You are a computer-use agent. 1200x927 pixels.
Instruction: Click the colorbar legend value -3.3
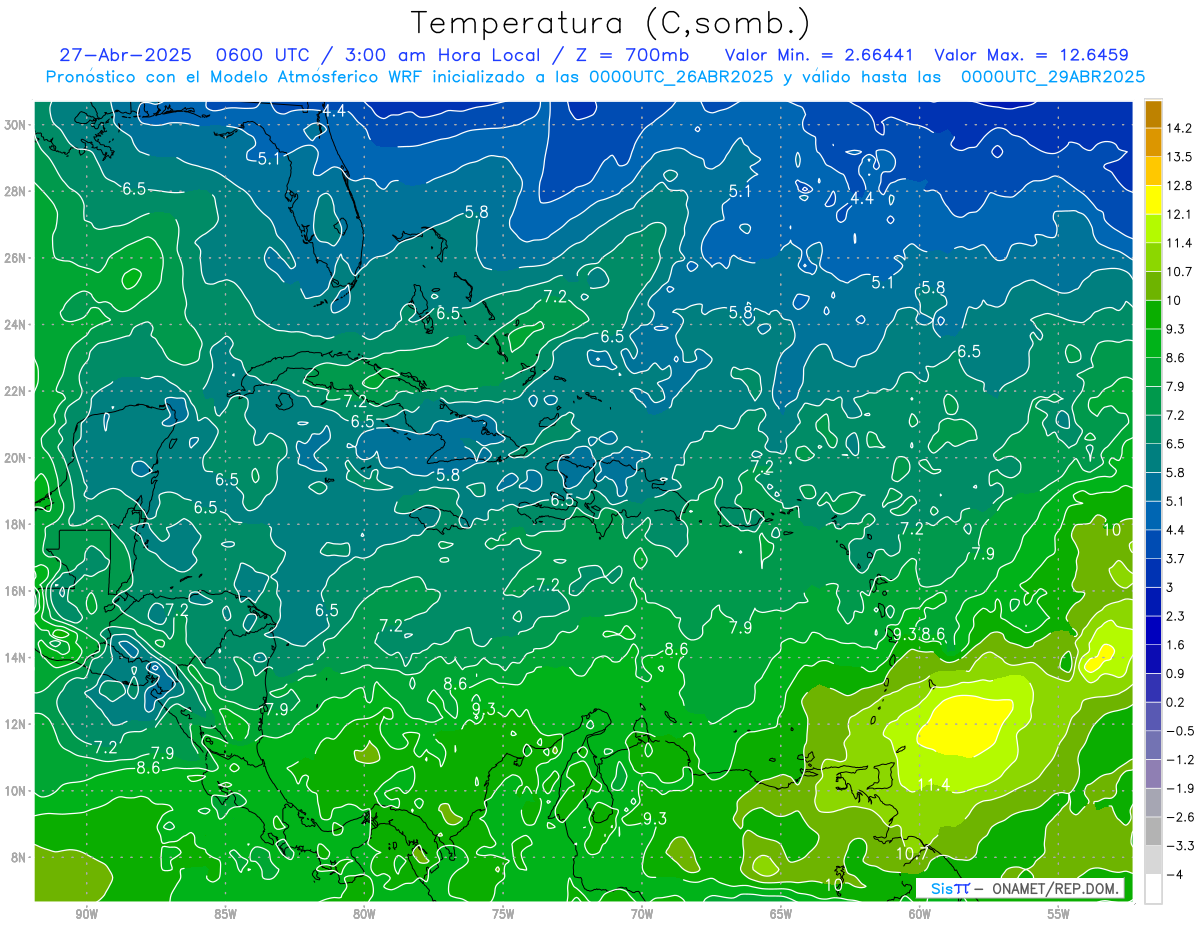[x=1180, y=846]
